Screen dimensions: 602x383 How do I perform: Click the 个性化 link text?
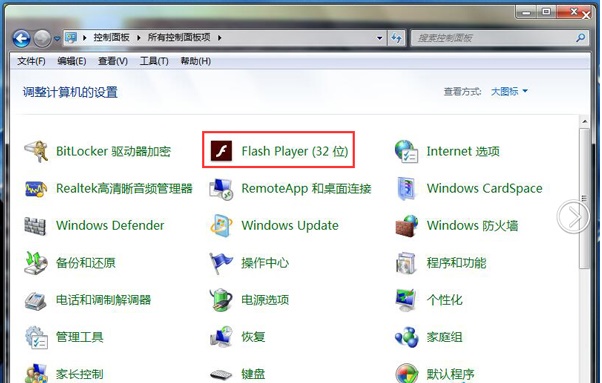(445, 300)
